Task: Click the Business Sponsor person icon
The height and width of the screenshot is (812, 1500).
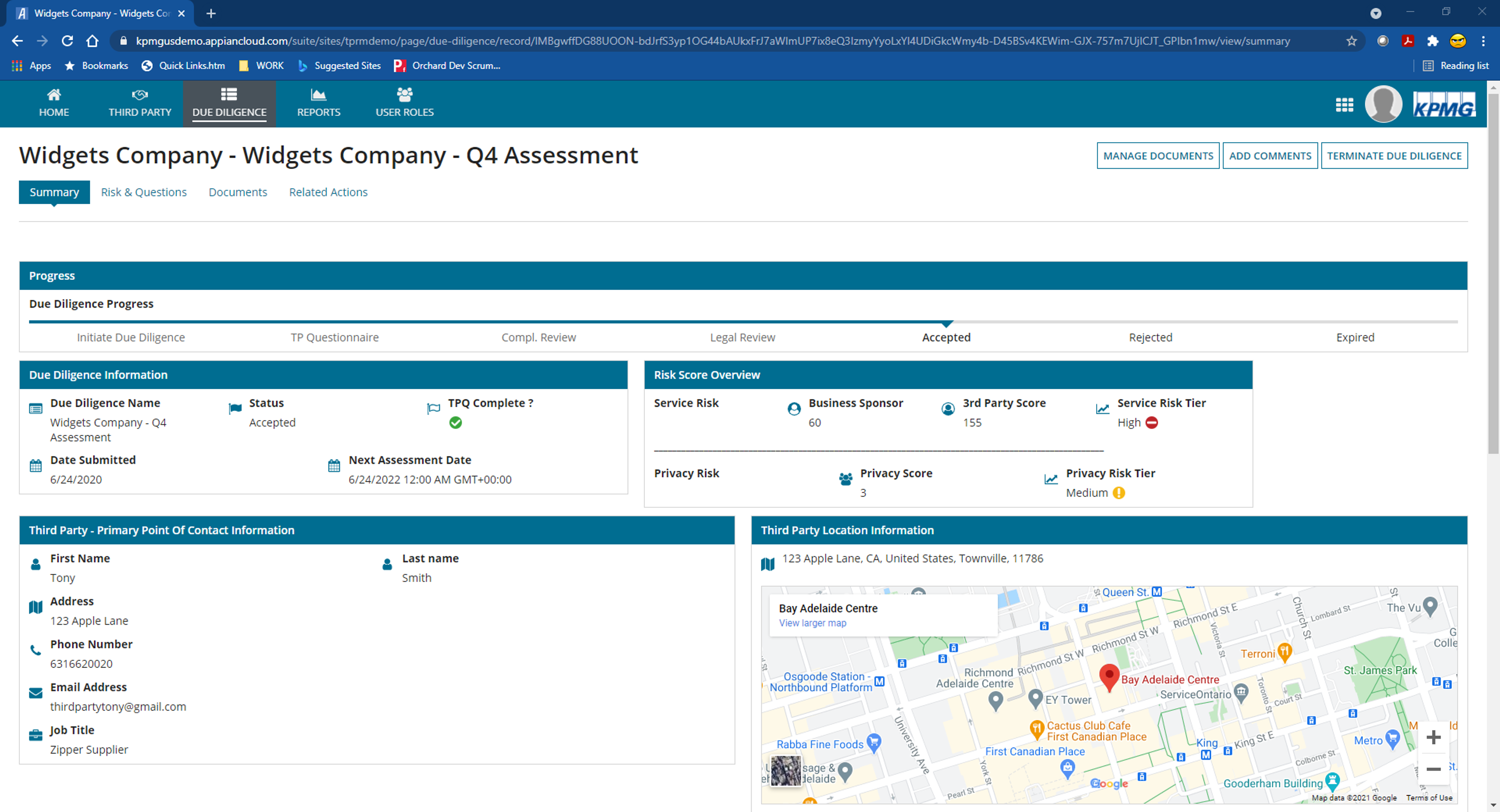Action: pyautogui.click(x=794, y=409)
